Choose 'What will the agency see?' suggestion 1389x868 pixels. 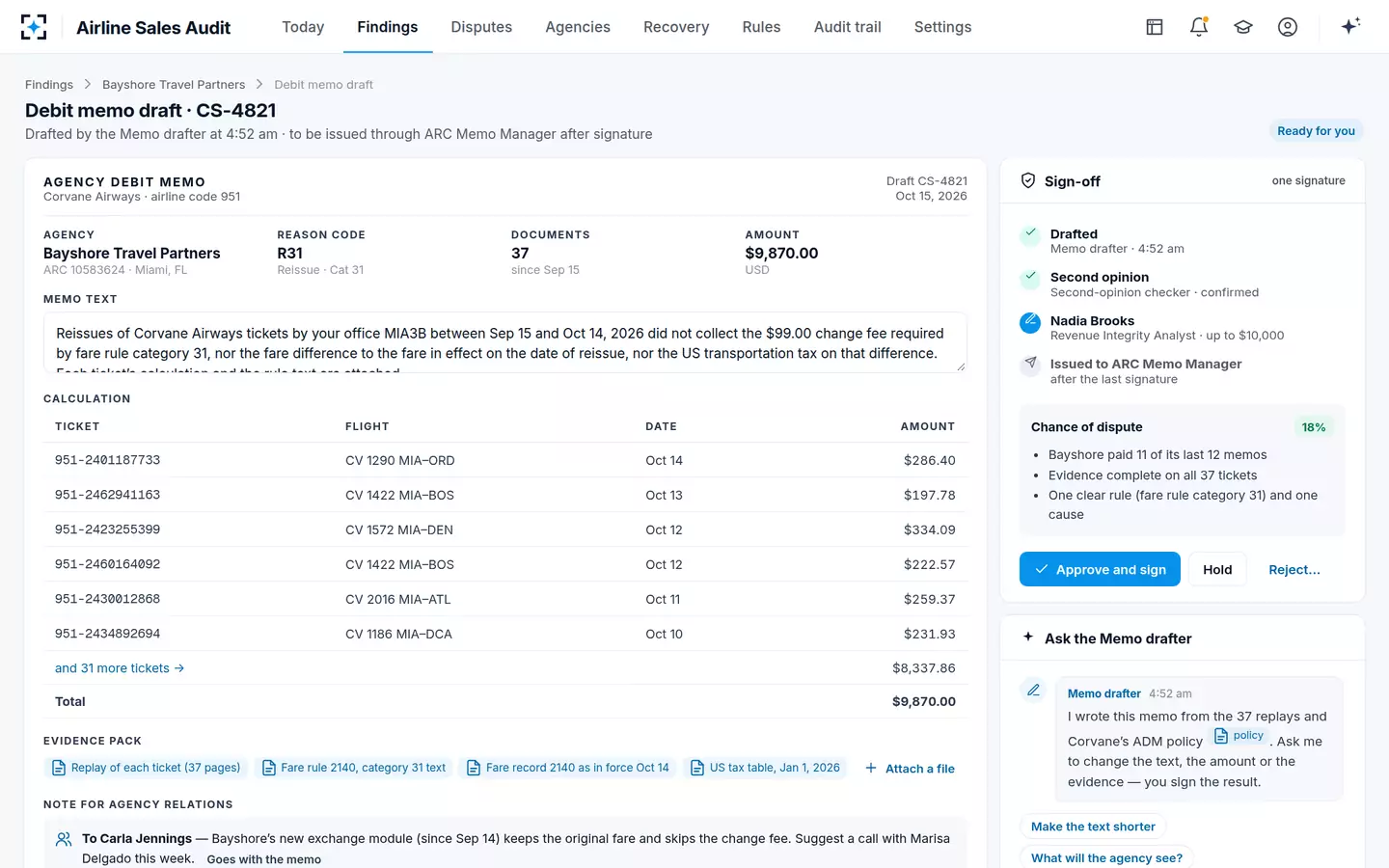click(1106, 858)
